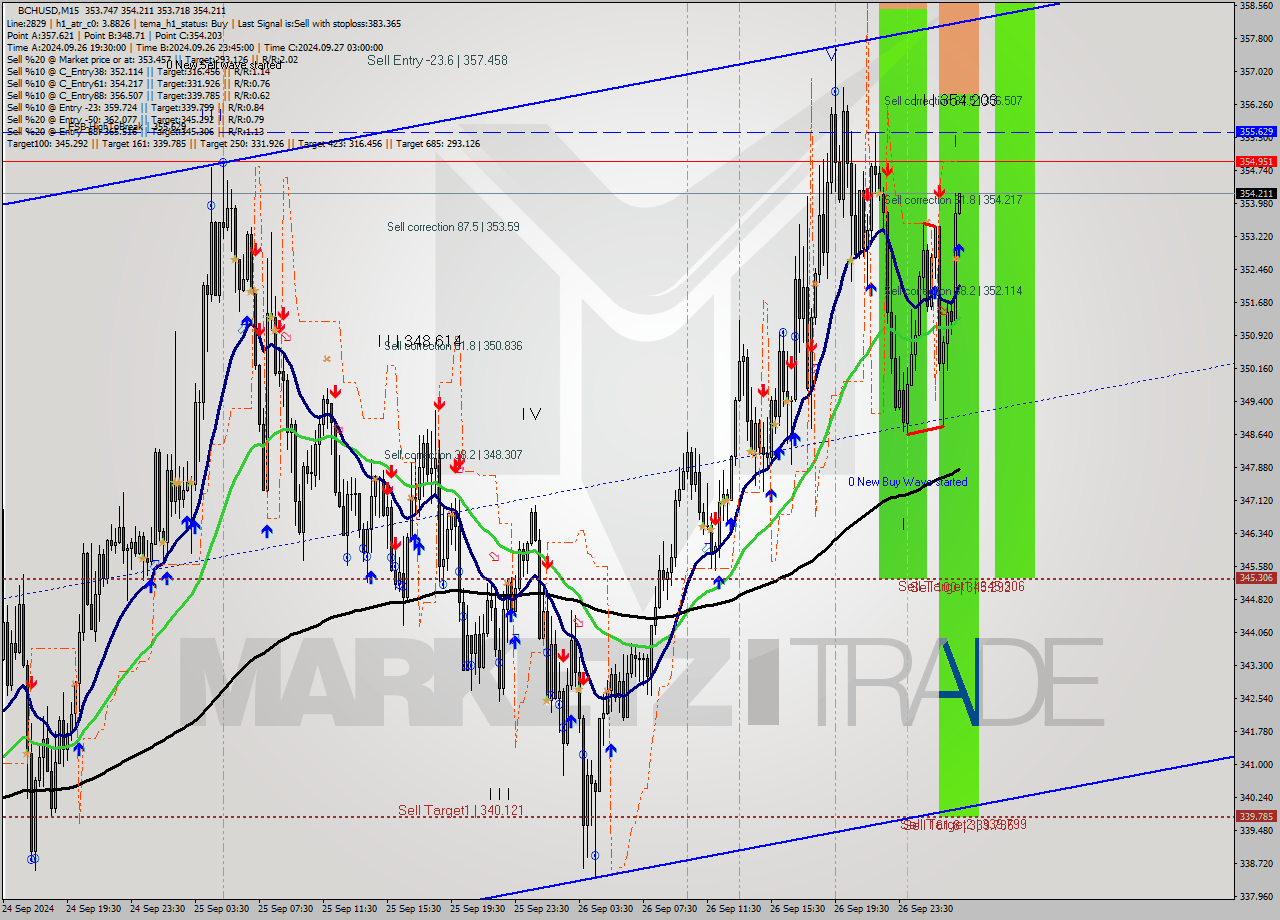Click the 342.540 price axis value
This screenshot has height=920, width=1280.
(1256, 698)
